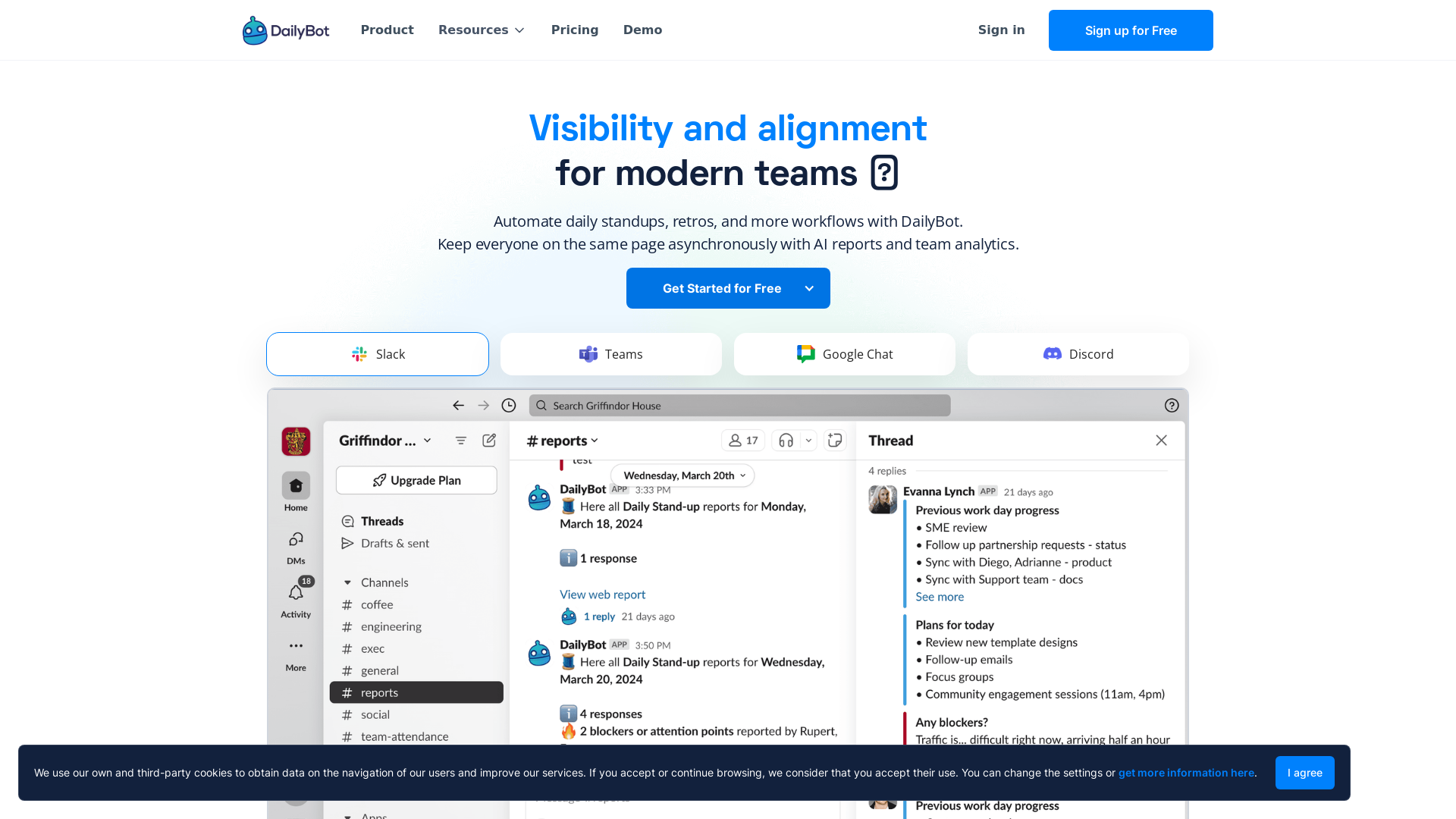Click the More ellipsis icon
Screen dimensions: 1456x819
point(296,646)
